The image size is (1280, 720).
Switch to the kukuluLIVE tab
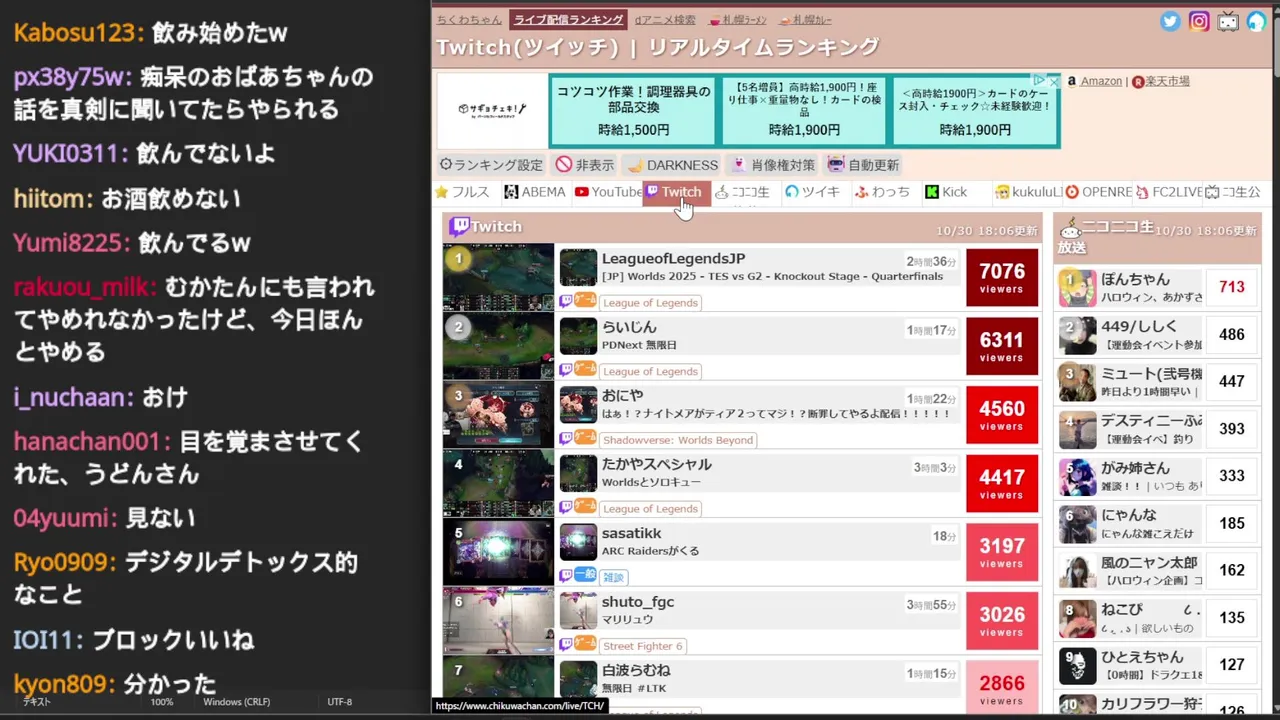[1028, 192]
